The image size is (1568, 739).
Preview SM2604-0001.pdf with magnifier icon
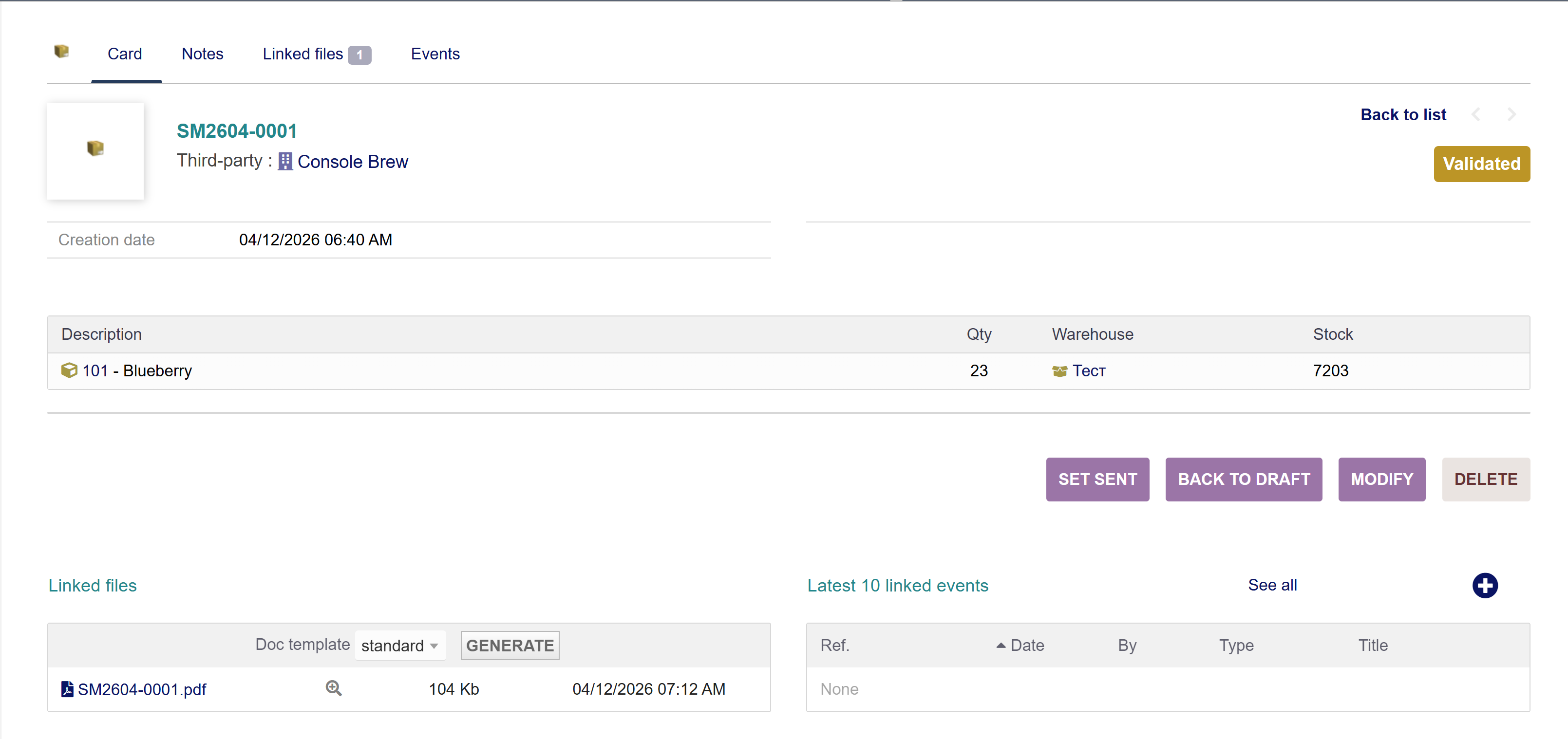334,688
